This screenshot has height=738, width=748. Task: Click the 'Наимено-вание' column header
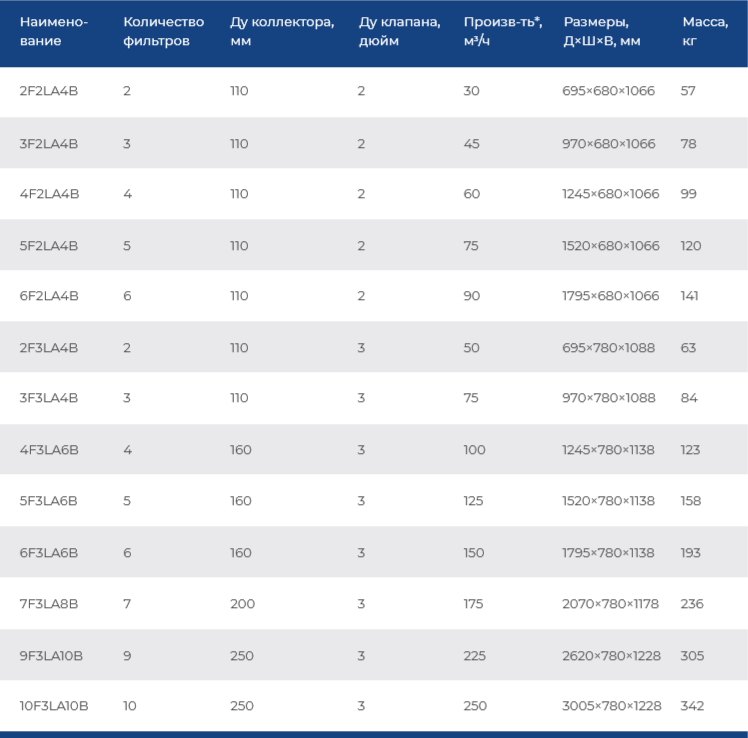pos(53,31)
